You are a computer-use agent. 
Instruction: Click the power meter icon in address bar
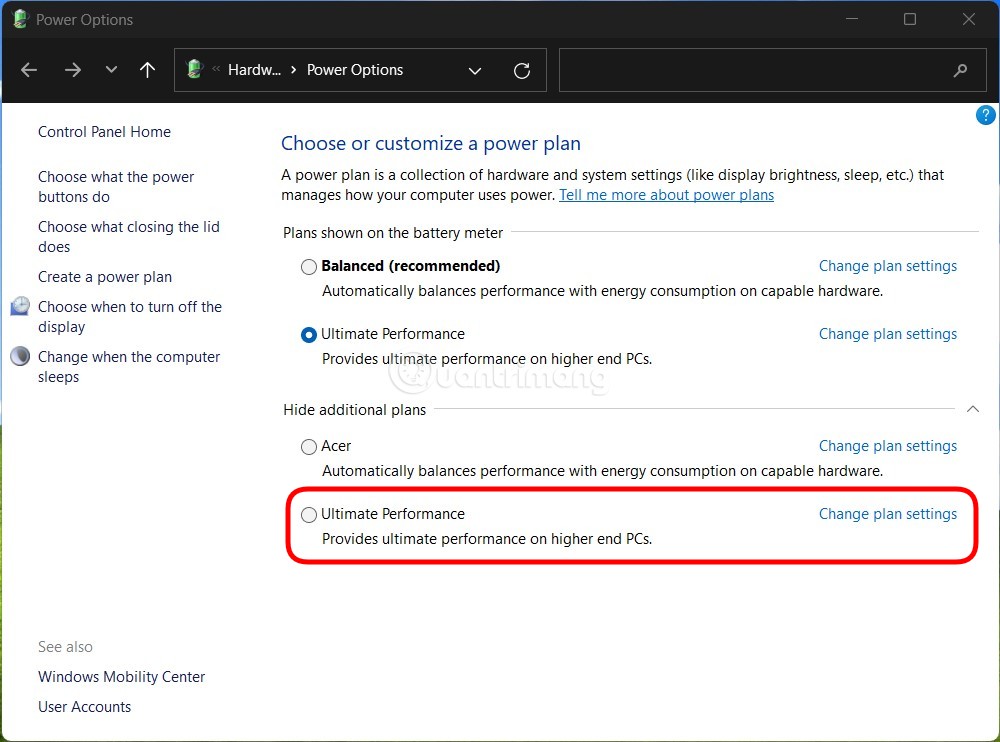[193, 69]
